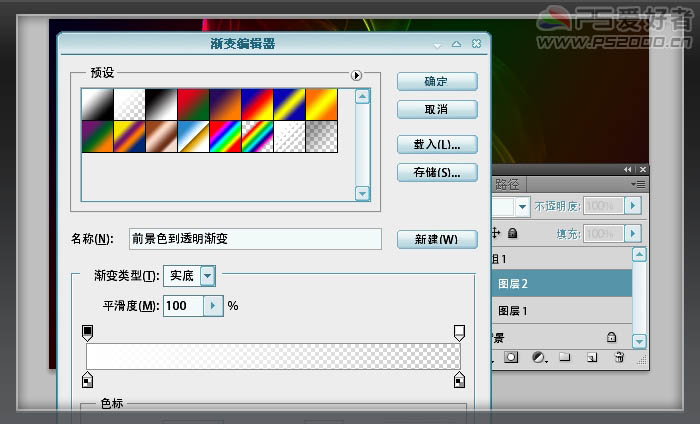The image size is (700, 424).
Task: Open the smoothness value arrow
Action: click(x=212, y=305)
